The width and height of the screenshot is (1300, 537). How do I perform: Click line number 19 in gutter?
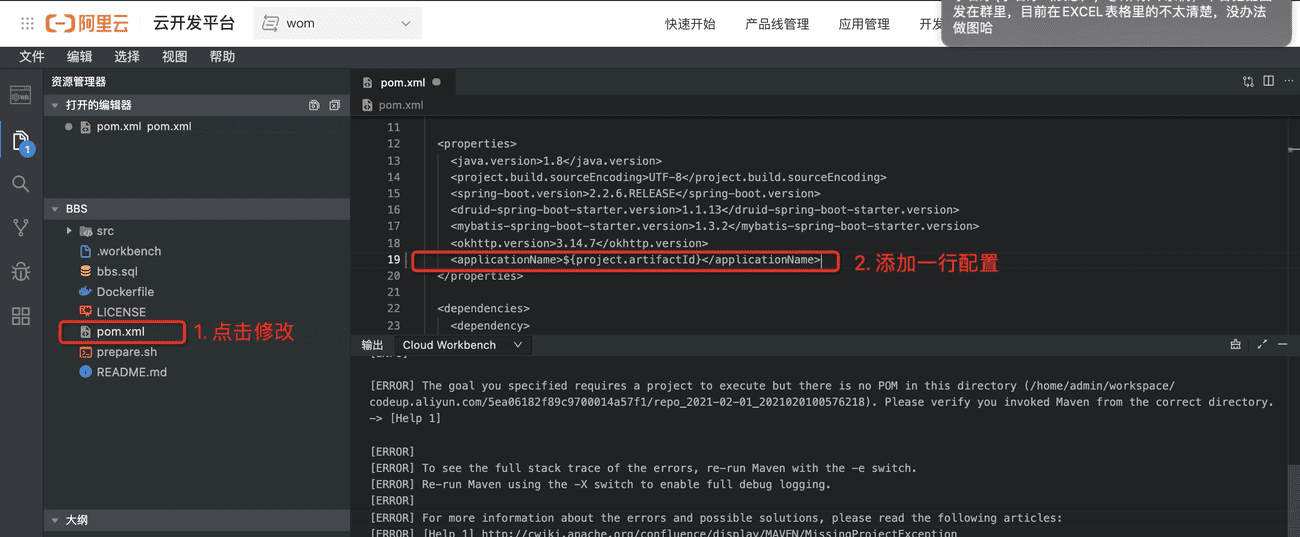point(393,260)
